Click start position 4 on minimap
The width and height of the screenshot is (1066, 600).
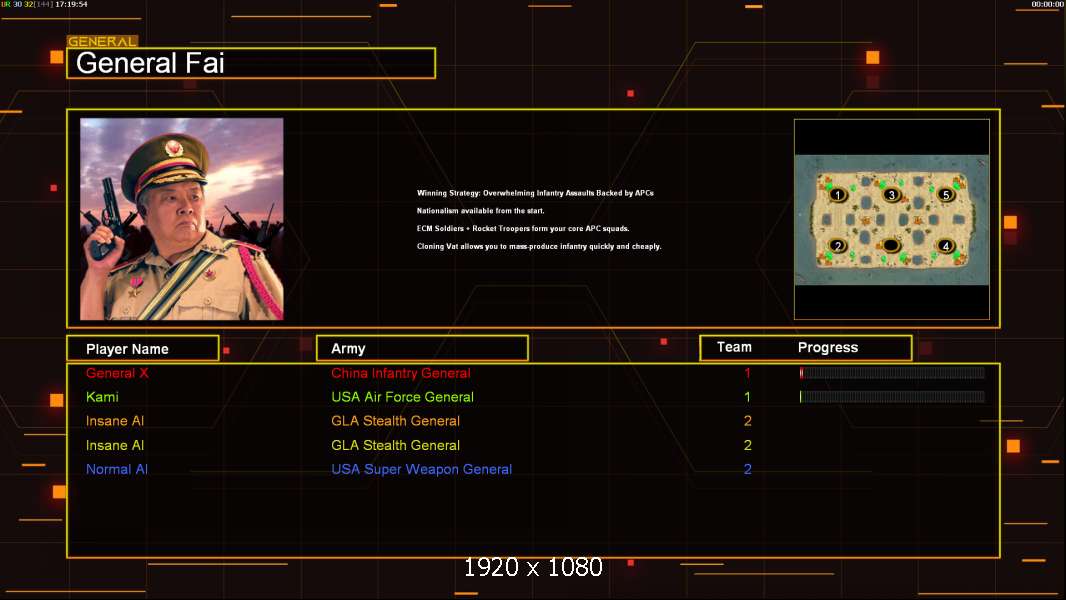[x=945, y=246]
